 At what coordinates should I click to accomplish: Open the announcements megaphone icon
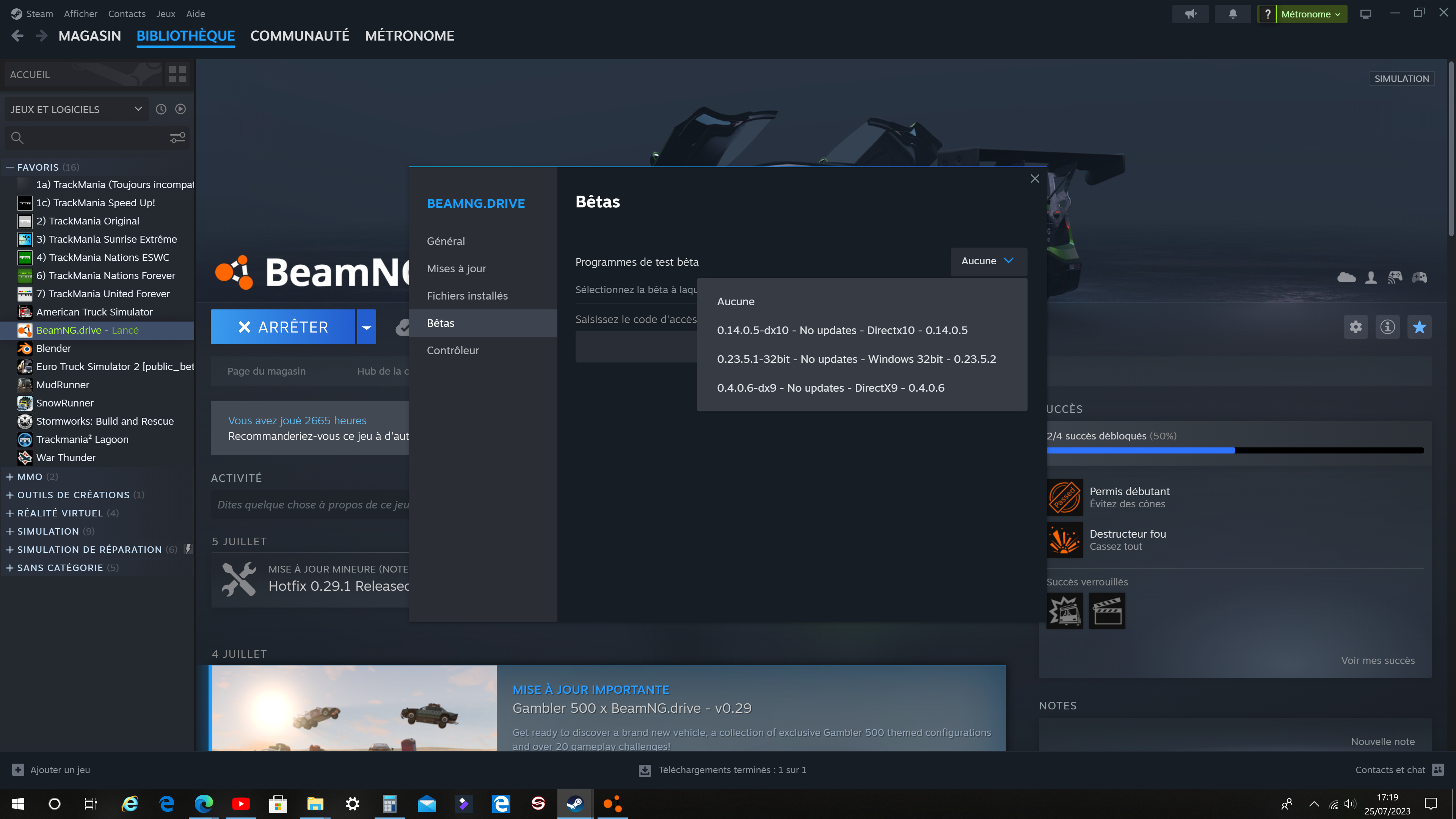[x=1190, y=14]
